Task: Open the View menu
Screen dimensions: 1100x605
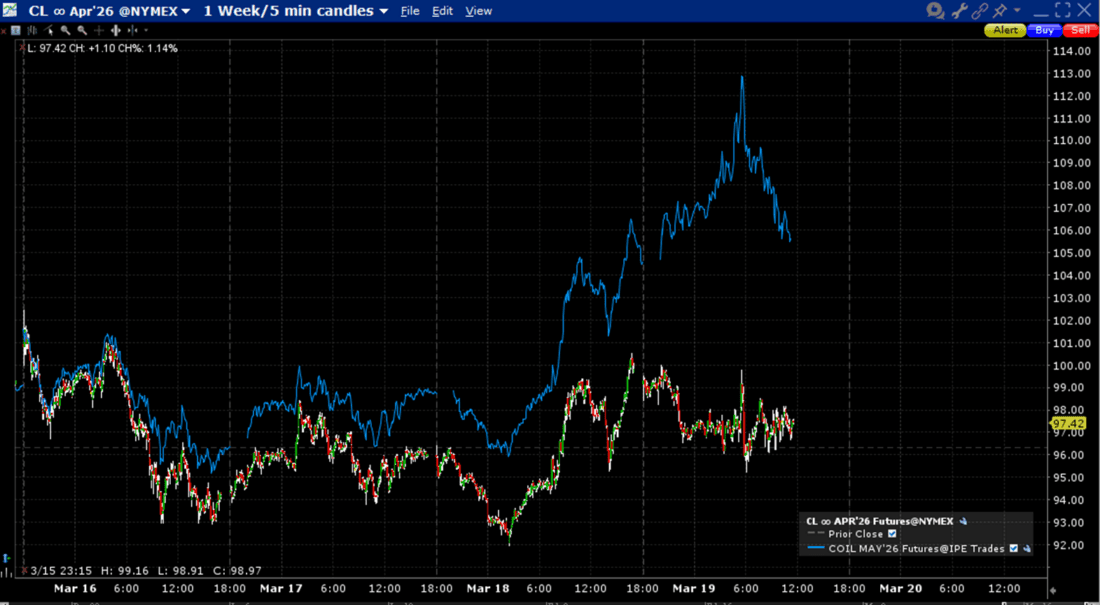Action: pos(478,11)
